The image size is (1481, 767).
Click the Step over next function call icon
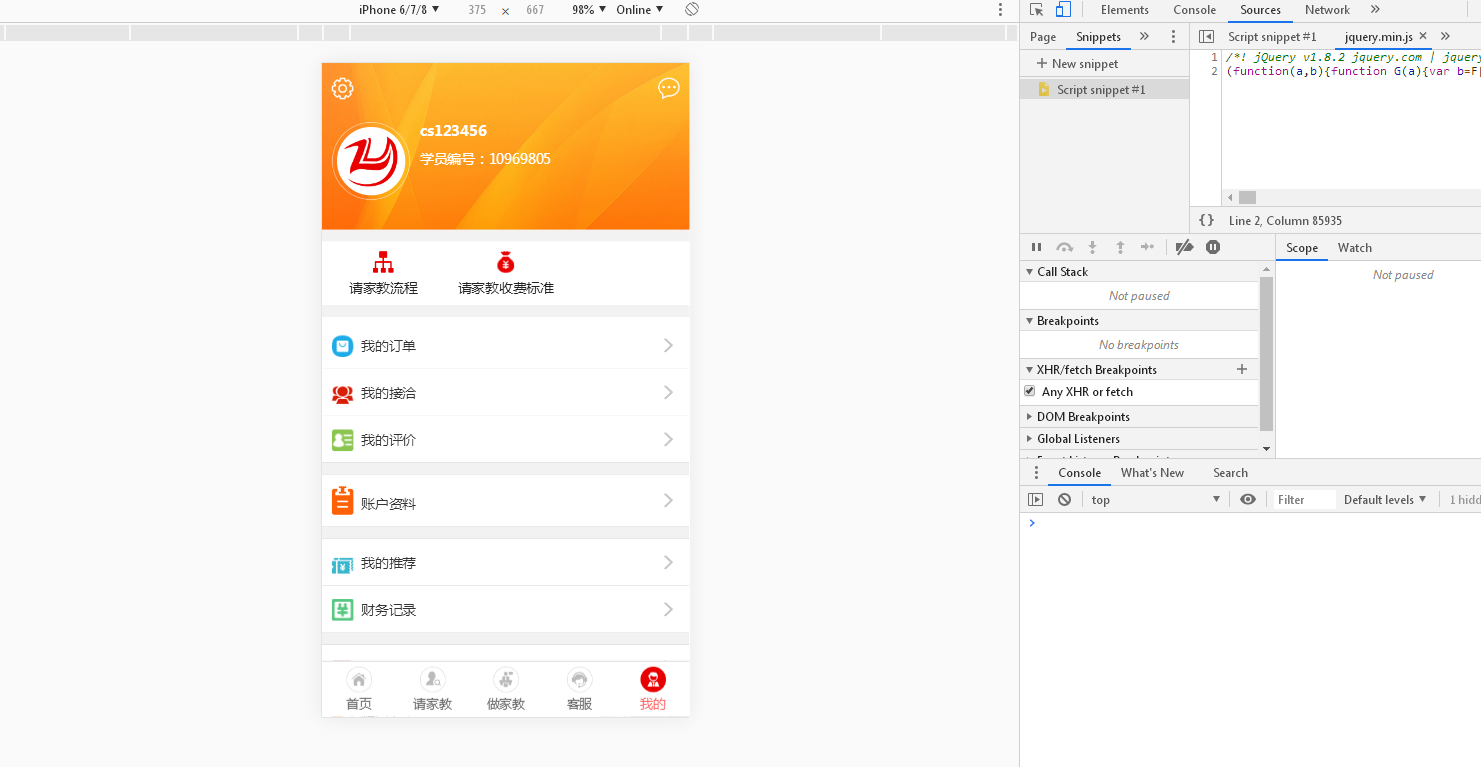pyautogui.click(x=1064, y=247)
